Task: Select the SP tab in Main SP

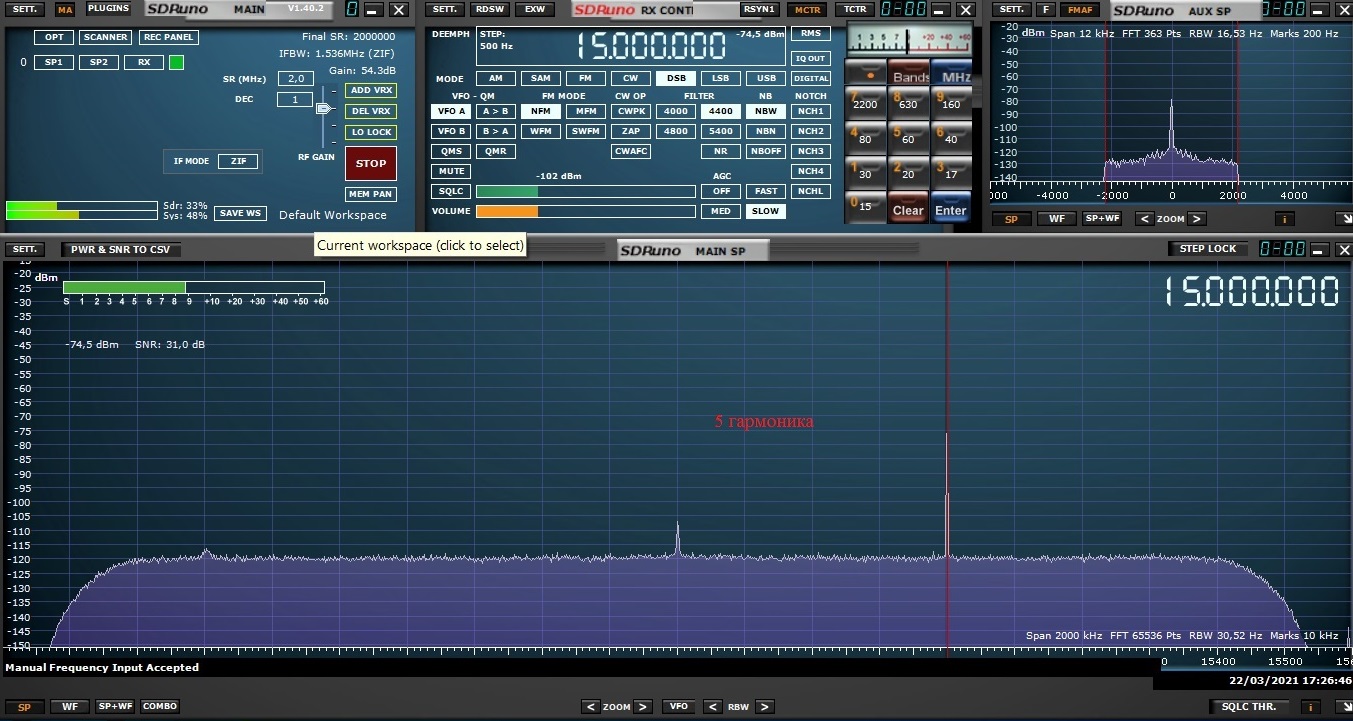Action: coord(24,707)
